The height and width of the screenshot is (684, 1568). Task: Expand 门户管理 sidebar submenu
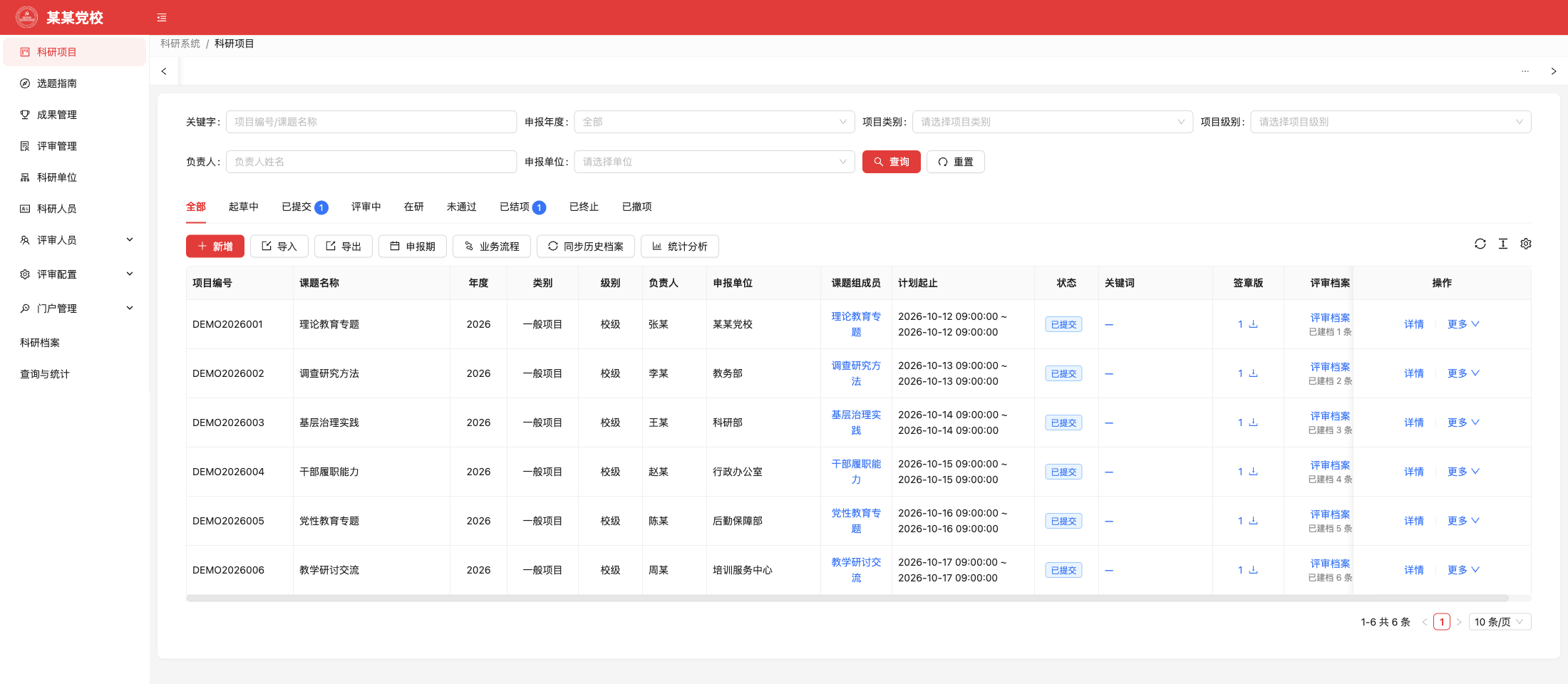coord(75,309)
